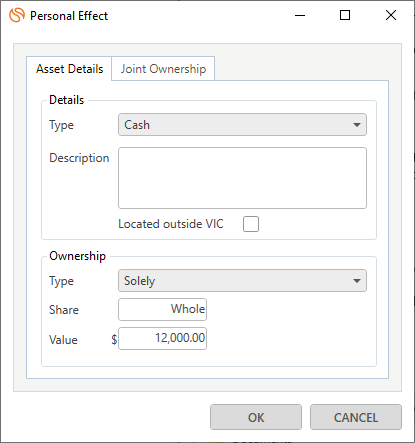Click the Description field label
The width and height of the screenshot is (415, 443).
click(79, 158)
